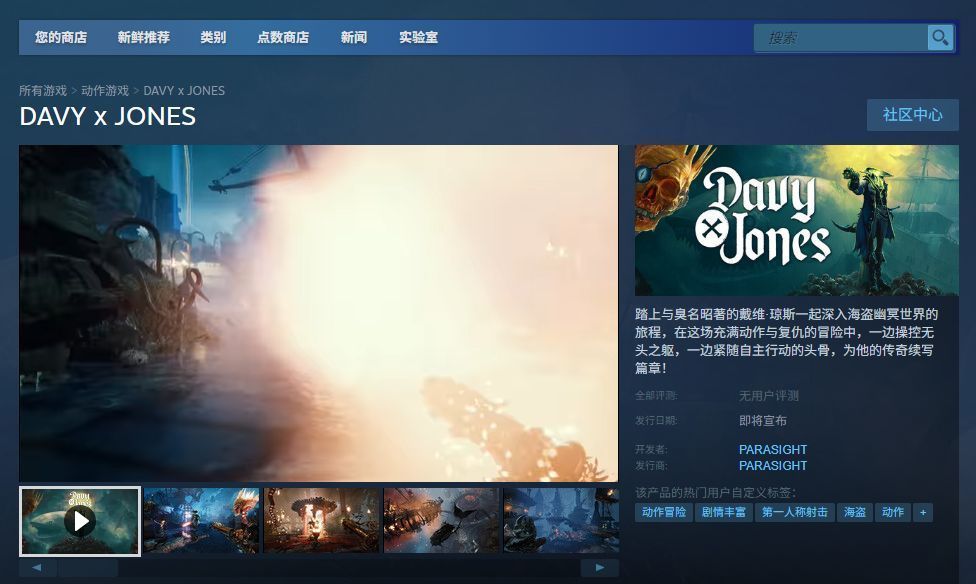The image size is (976, 584).
Task: Select the 海盗 tag
Action: (x=854, y=511)
